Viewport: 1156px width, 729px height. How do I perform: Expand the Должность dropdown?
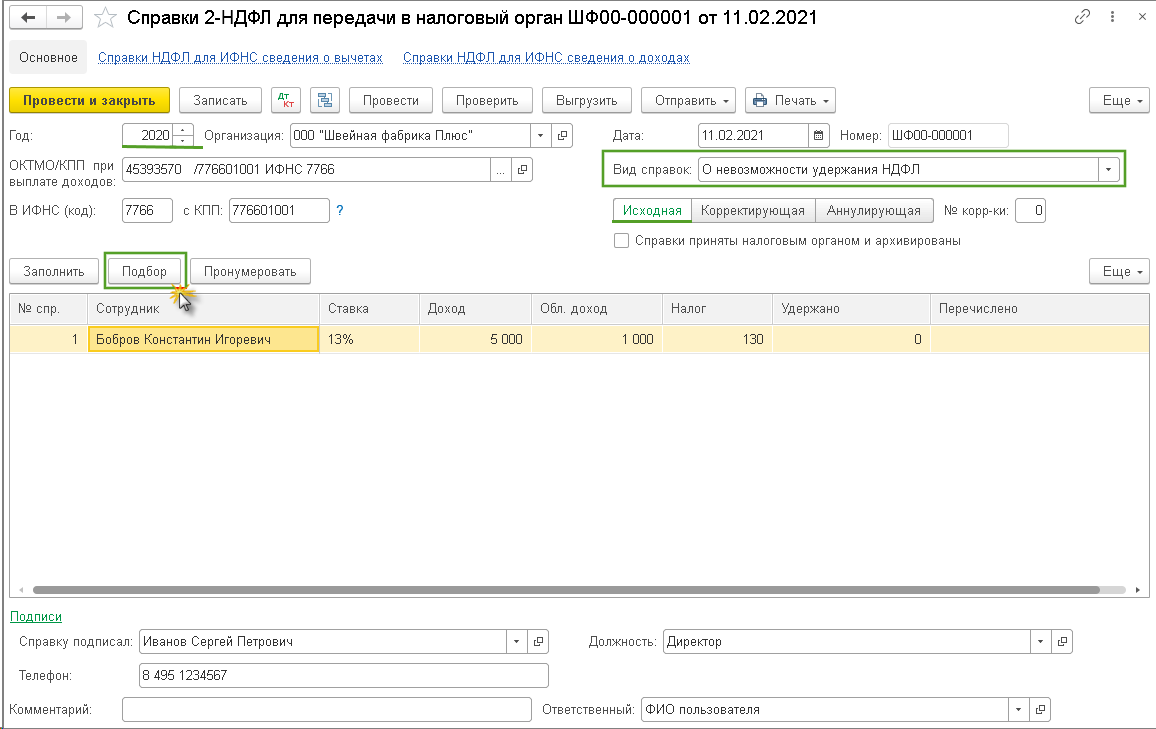pyautogui.click(x=1040, y=641)
